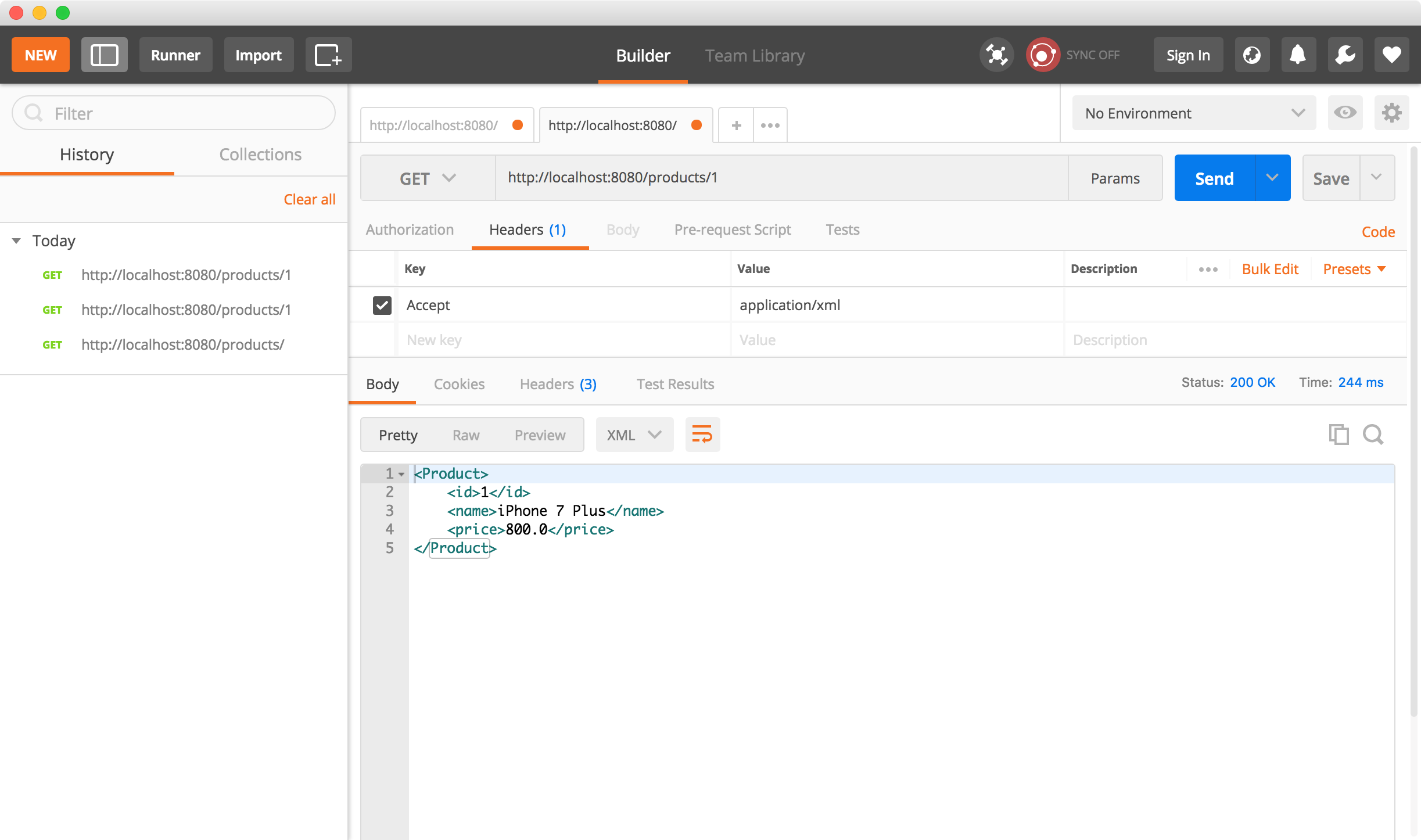Image resolution: width=1421 pixels, height=840 pixels.
Task: Open notifications bell icon
Action: coord(1298,55)
